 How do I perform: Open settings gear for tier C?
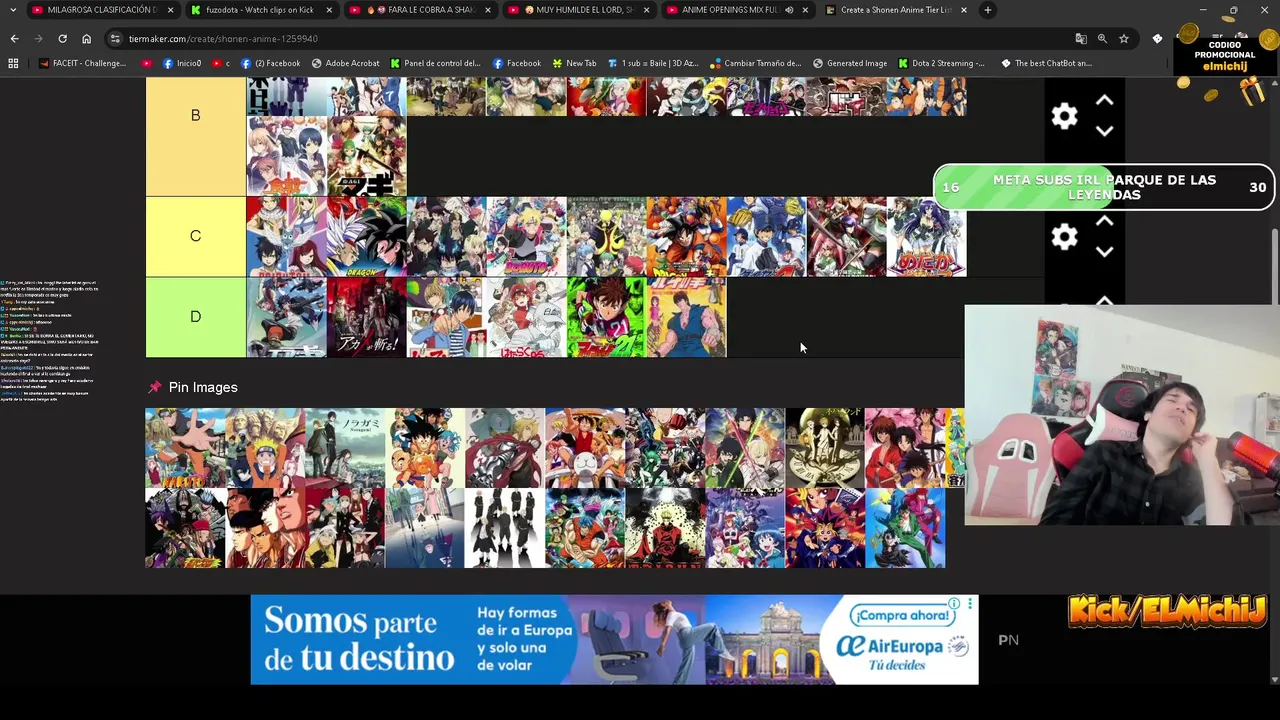(1064, 237)
